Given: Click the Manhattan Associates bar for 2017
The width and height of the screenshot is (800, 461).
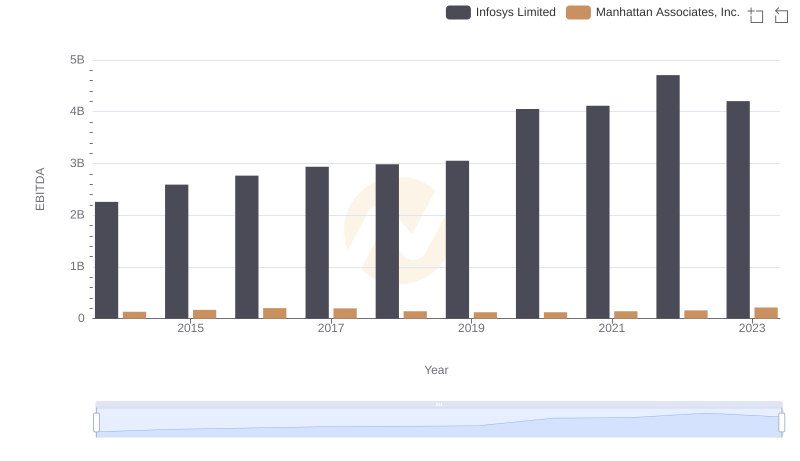Looking at the screenshot, I should [345, 314].
